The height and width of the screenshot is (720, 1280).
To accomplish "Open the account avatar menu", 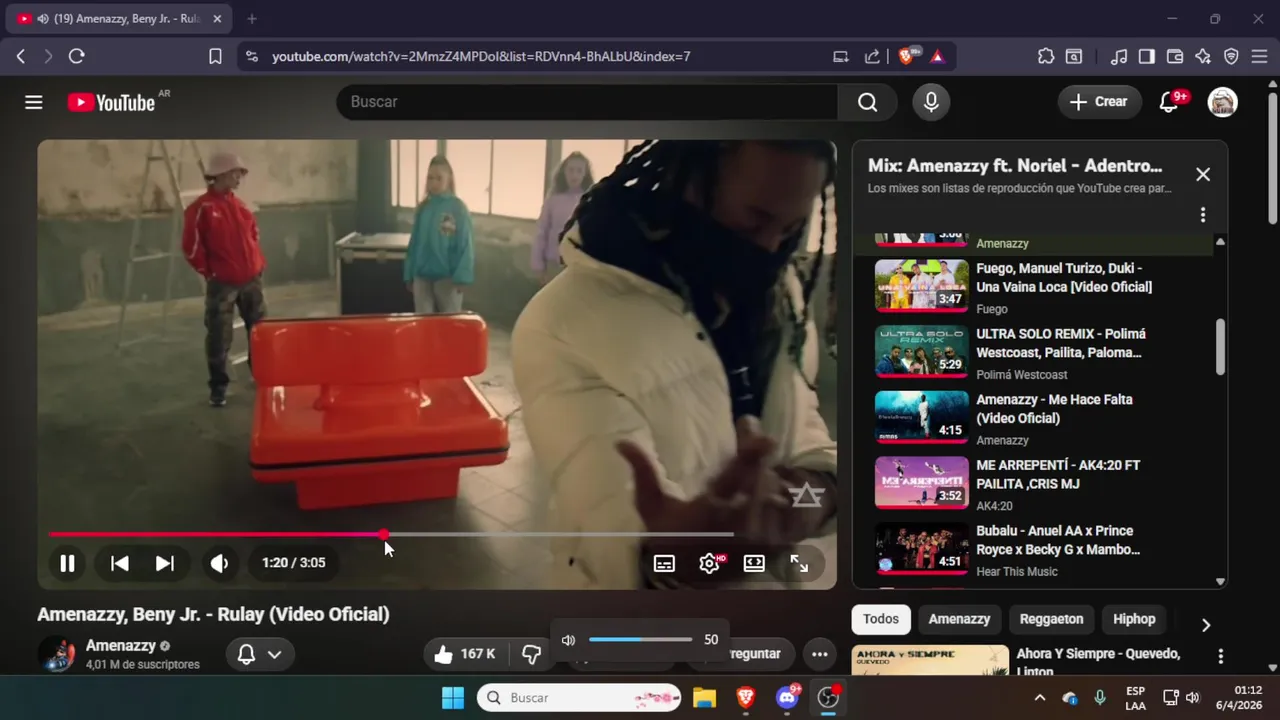I will [1222, 102].
